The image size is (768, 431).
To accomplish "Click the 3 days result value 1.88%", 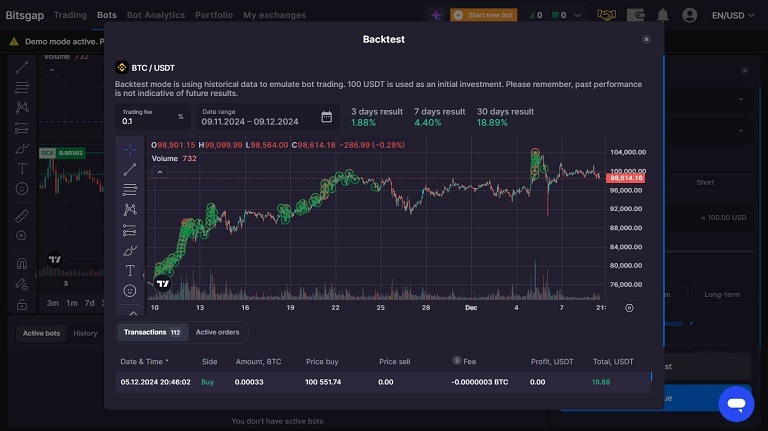I will click(363, 122).
